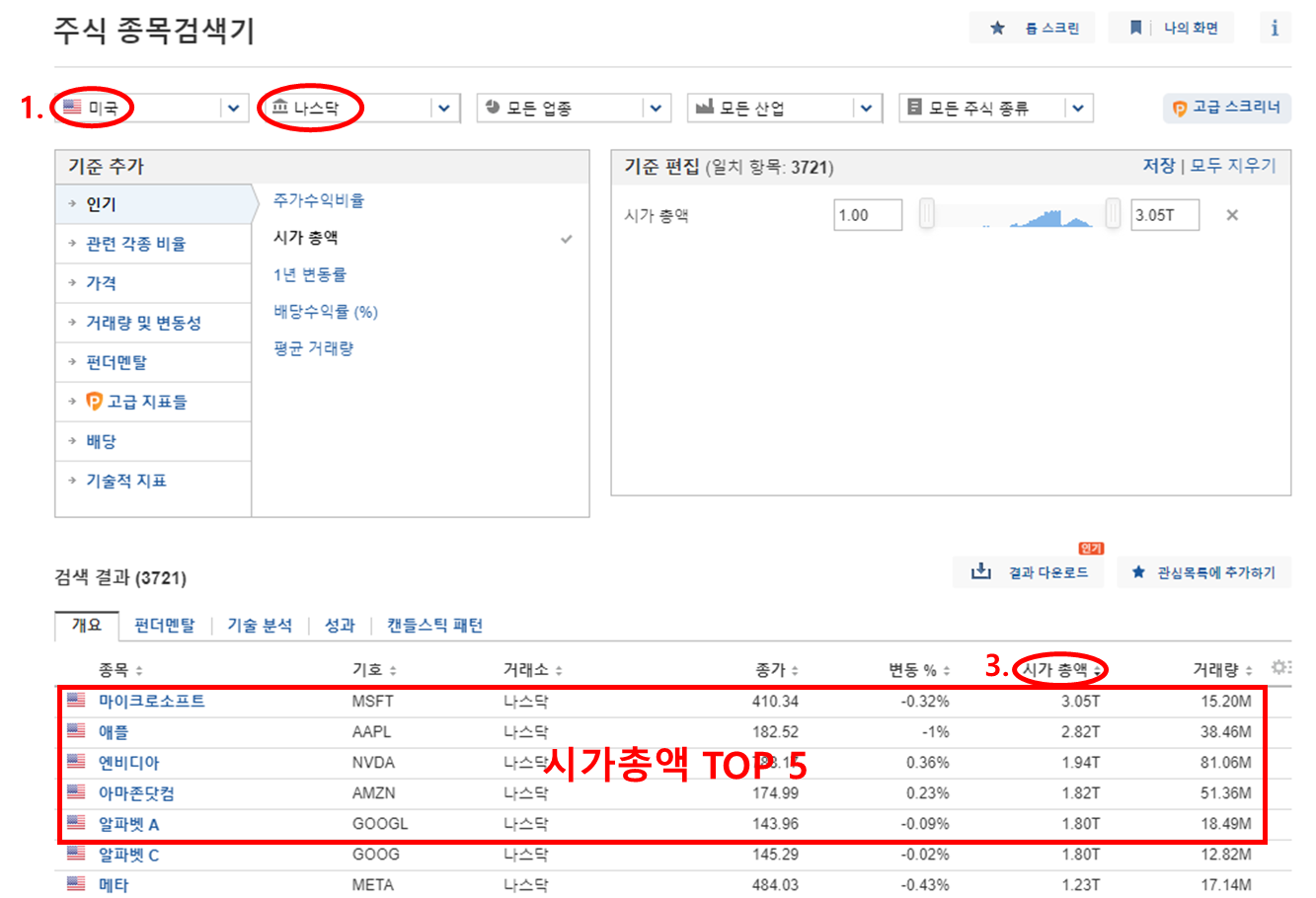Add the 주가수익비율 criterion
This screenshot has height=898, width=1316.
click(319, 200)
